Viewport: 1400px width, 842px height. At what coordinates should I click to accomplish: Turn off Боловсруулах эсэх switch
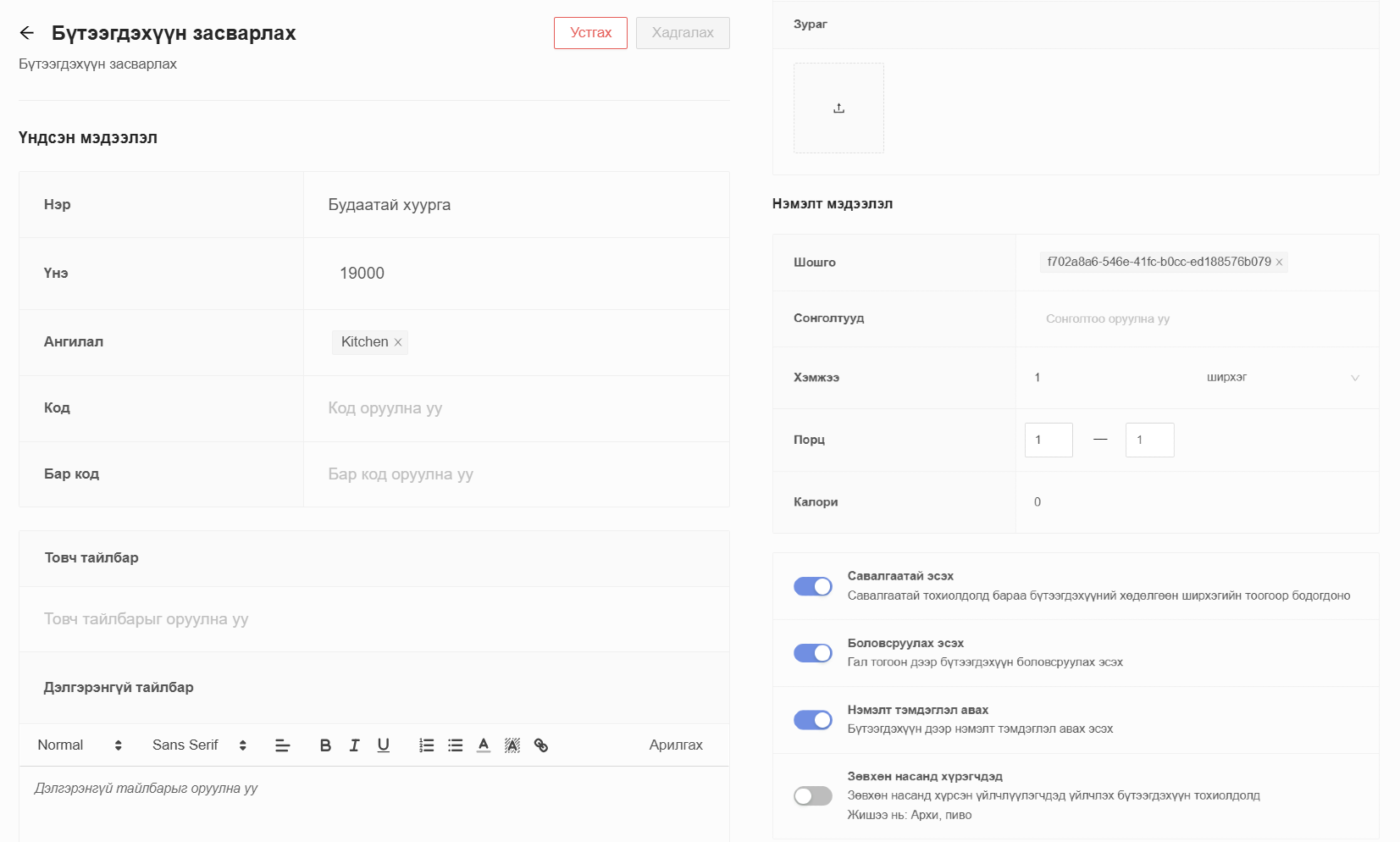(x=812, y=653)
